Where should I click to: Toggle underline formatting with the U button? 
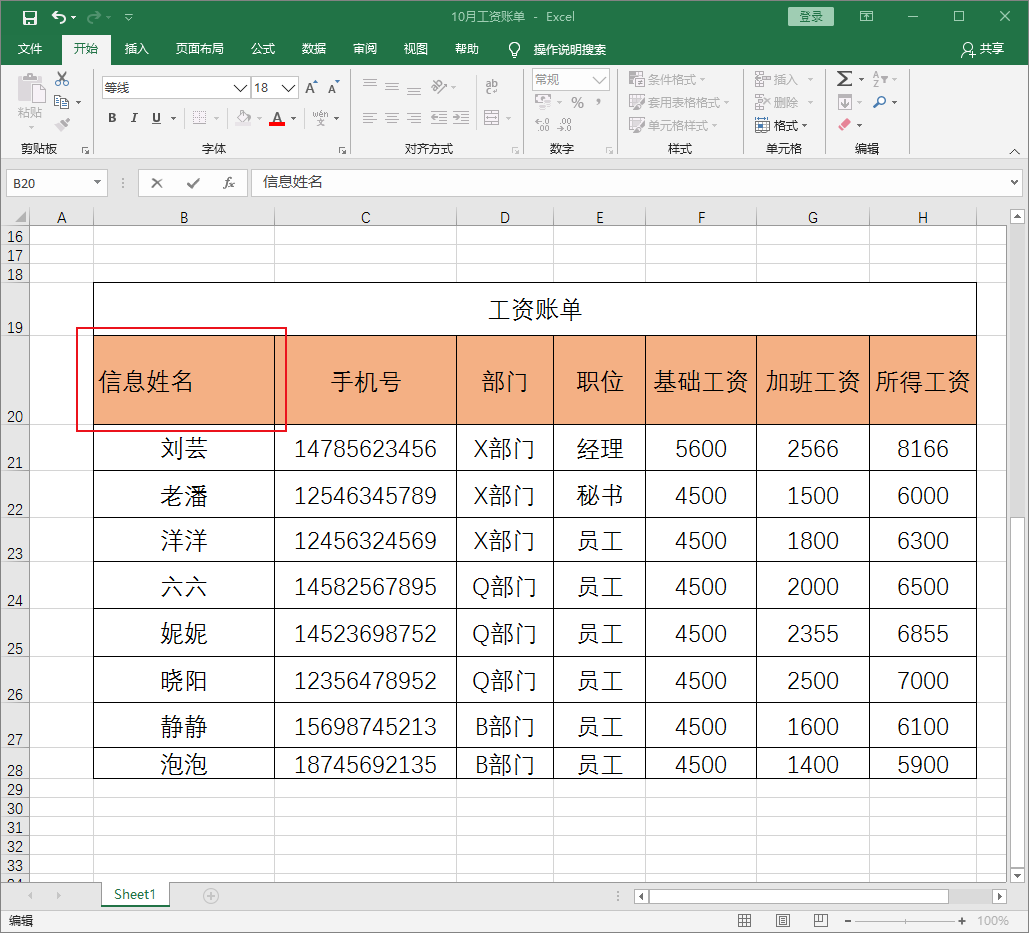(x=157, y=117)
